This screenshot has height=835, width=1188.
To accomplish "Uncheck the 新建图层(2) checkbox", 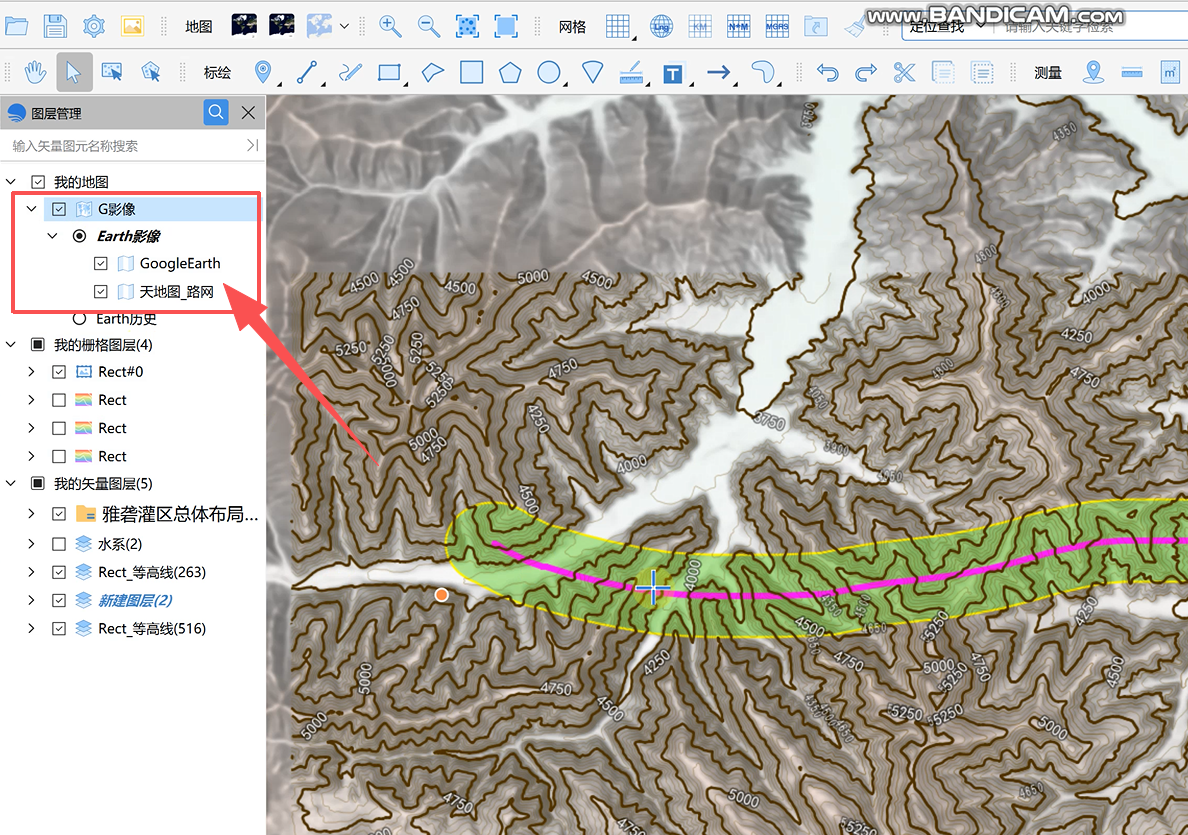I will 59,600.
